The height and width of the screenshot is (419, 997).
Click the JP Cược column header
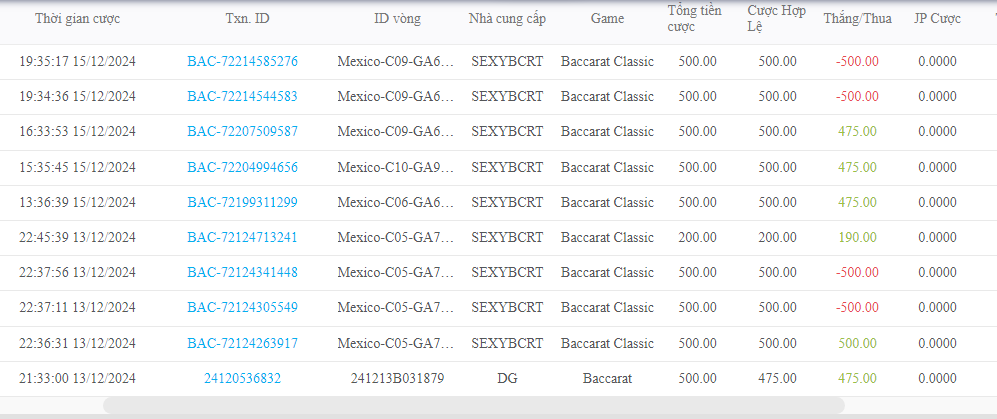pyautogui.click(x=937, y=19)
